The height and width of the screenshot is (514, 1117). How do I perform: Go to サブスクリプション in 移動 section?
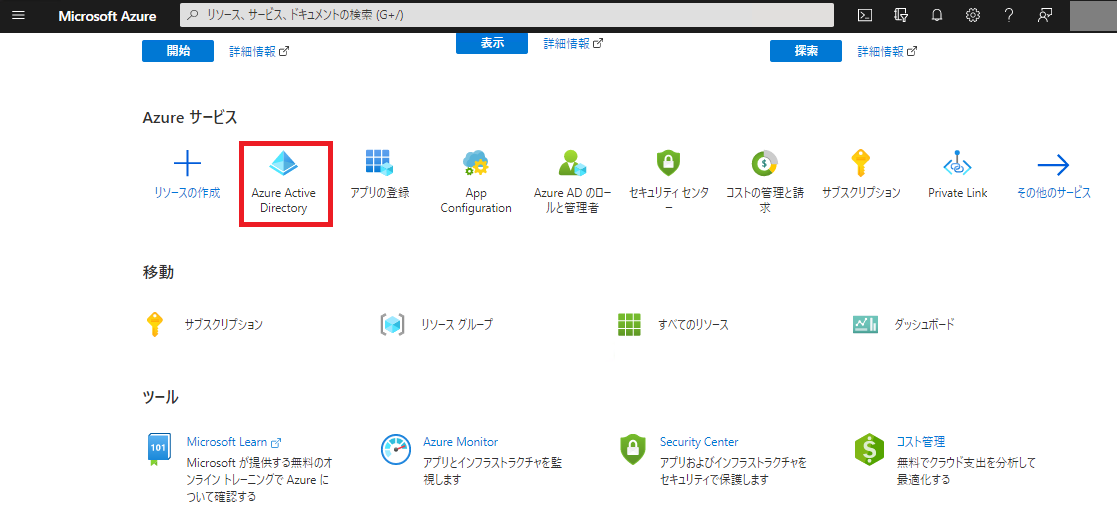click(224, 325)
